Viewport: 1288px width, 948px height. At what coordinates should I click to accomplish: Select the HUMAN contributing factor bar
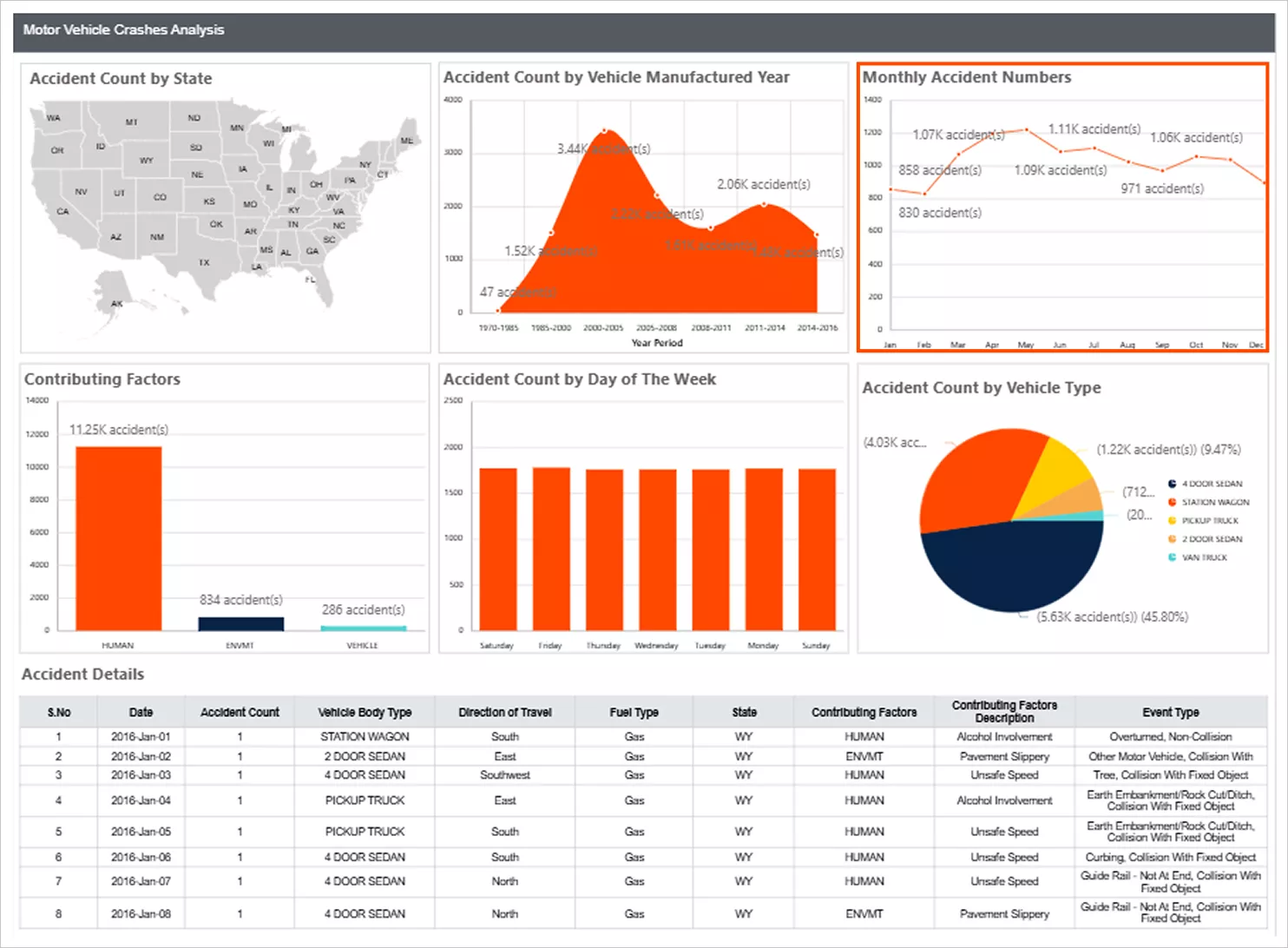[118, 538]
